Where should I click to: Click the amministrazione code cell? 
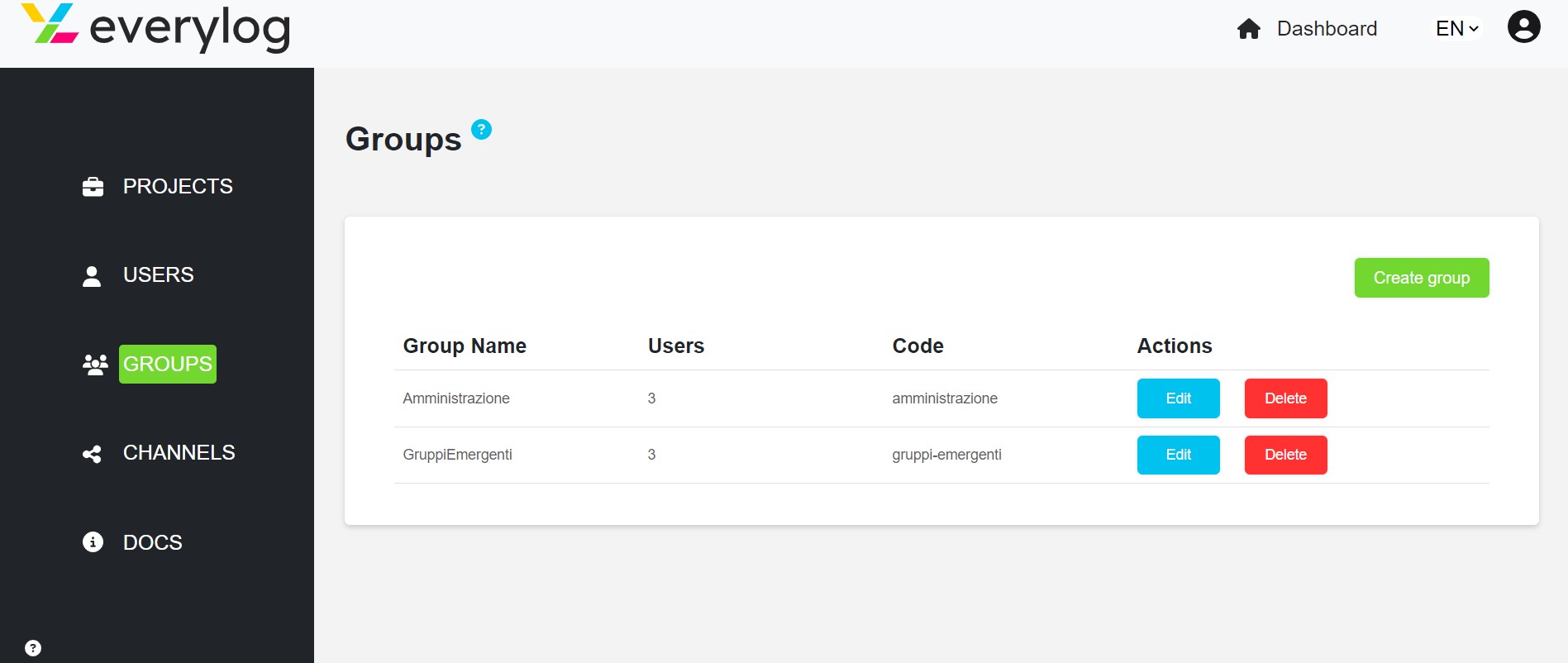(x=945, y=398)
